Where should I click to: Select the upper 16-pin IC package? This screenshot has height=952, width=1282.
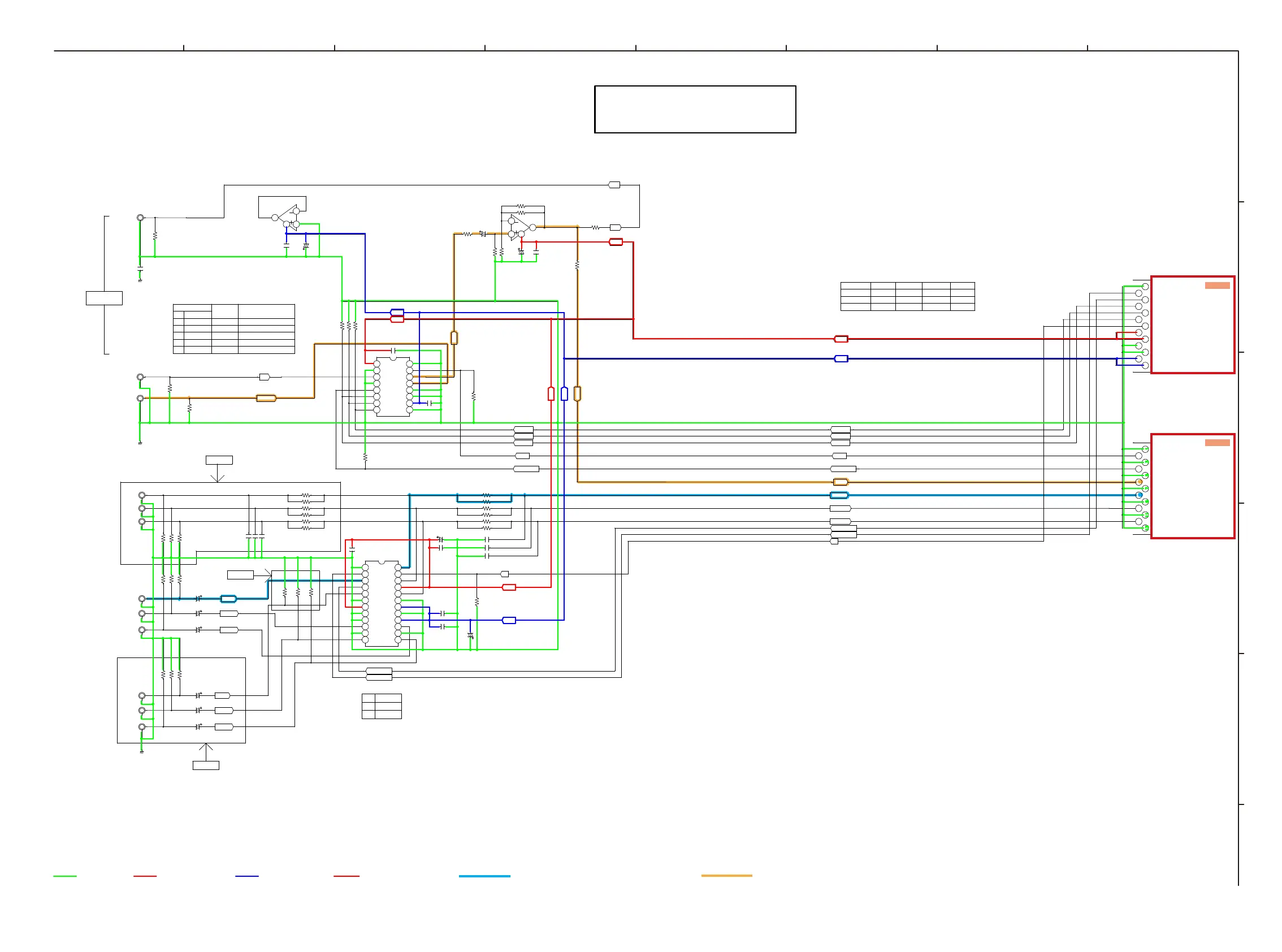point(393,387)
